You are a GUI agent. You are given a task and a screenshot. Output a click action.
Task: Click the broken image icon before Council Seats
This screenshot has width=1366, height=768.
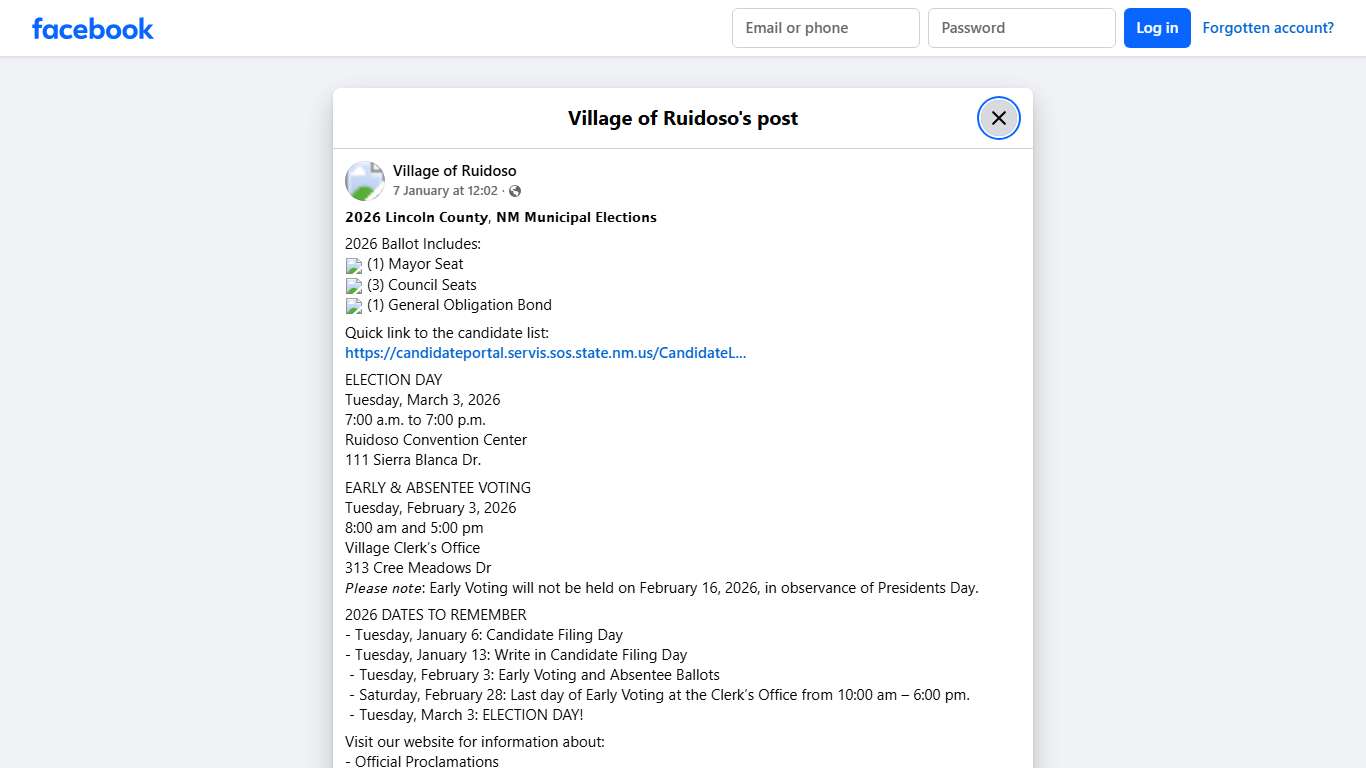tap(353, 285)
